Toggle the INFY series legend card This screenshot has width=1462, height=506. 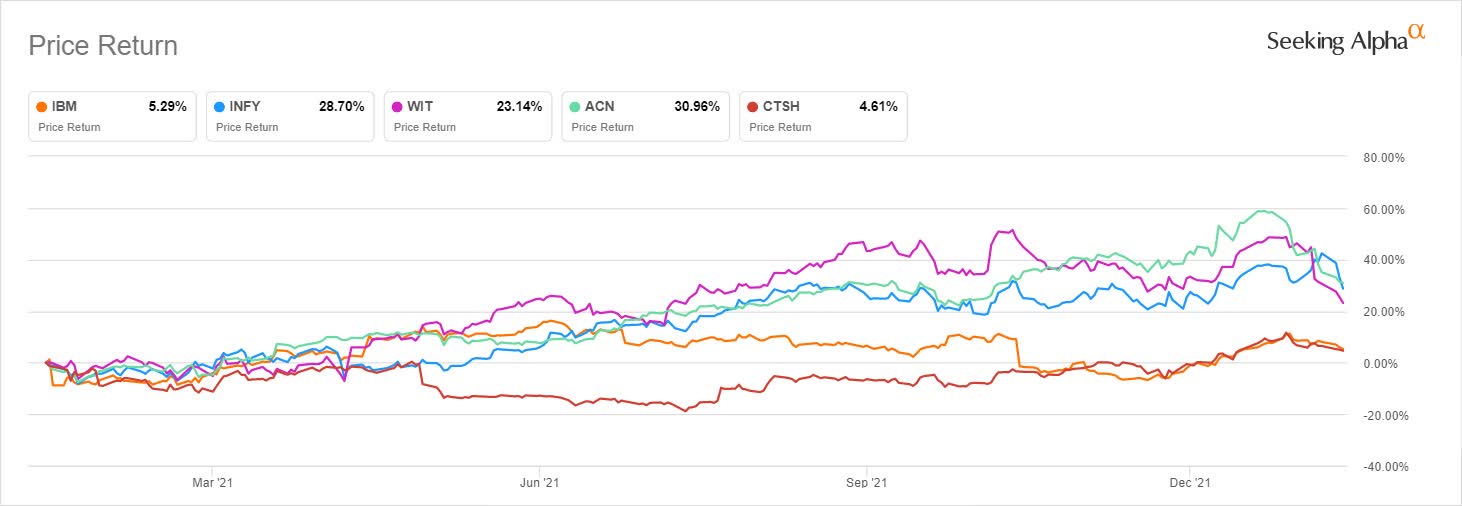288,116
